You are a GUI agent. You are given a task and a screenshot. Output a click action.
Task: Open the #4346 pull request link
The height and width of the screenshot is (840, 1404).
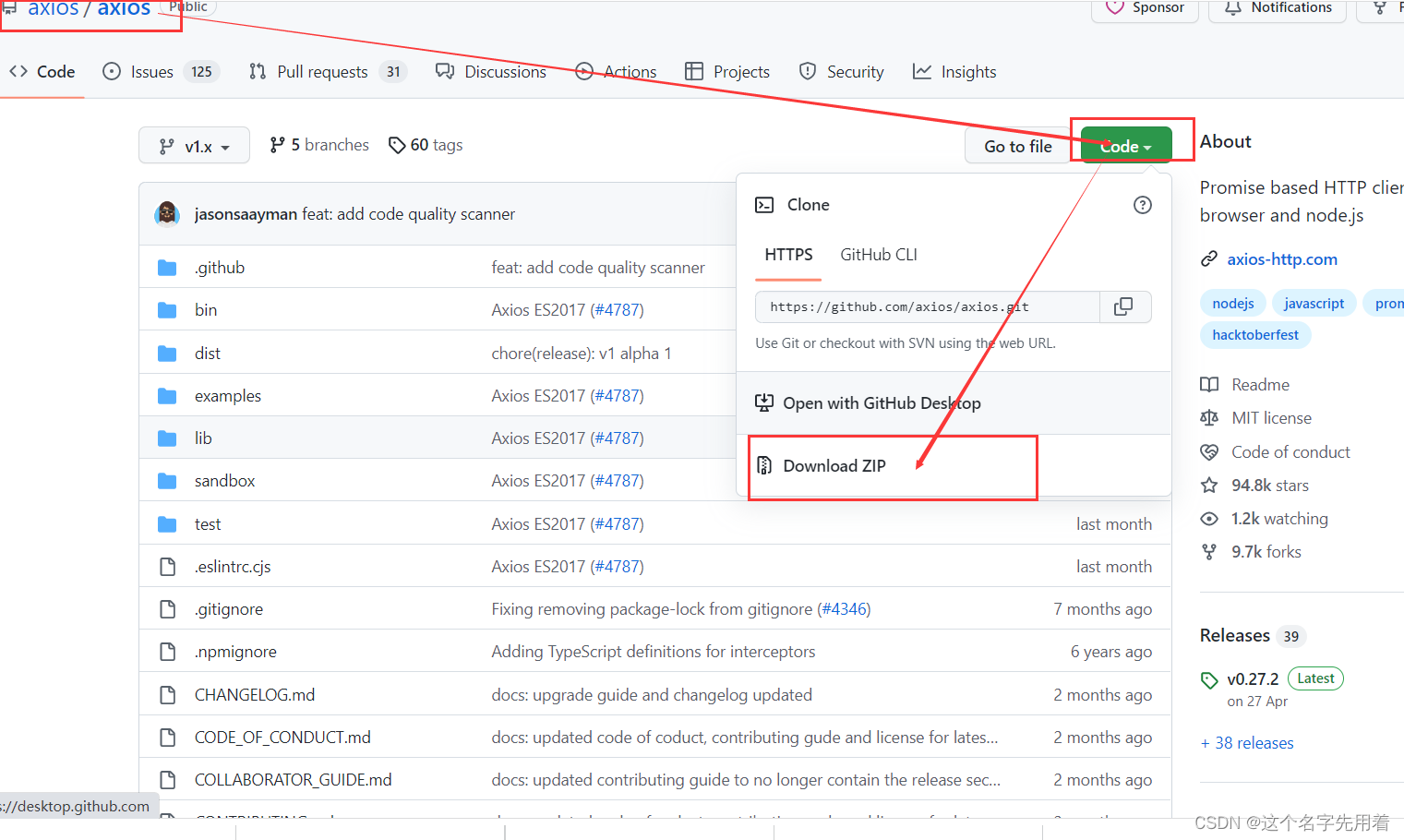[844, 609]
